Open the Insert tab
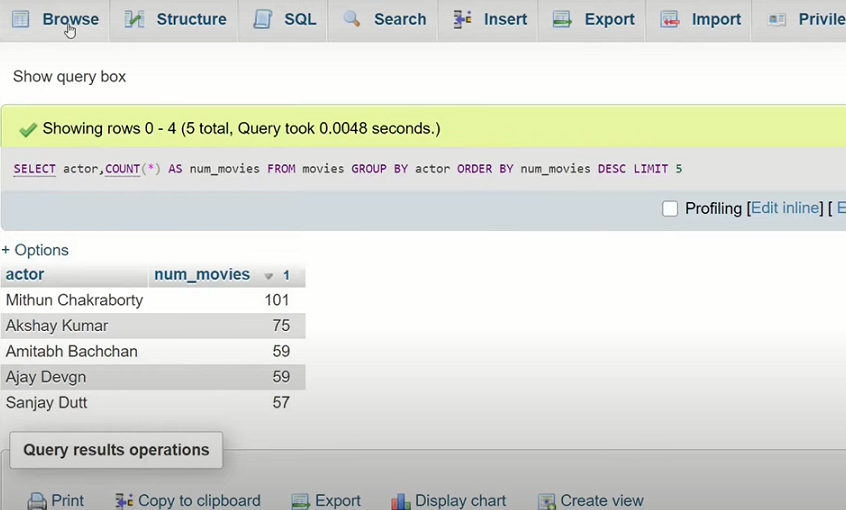 488,19
